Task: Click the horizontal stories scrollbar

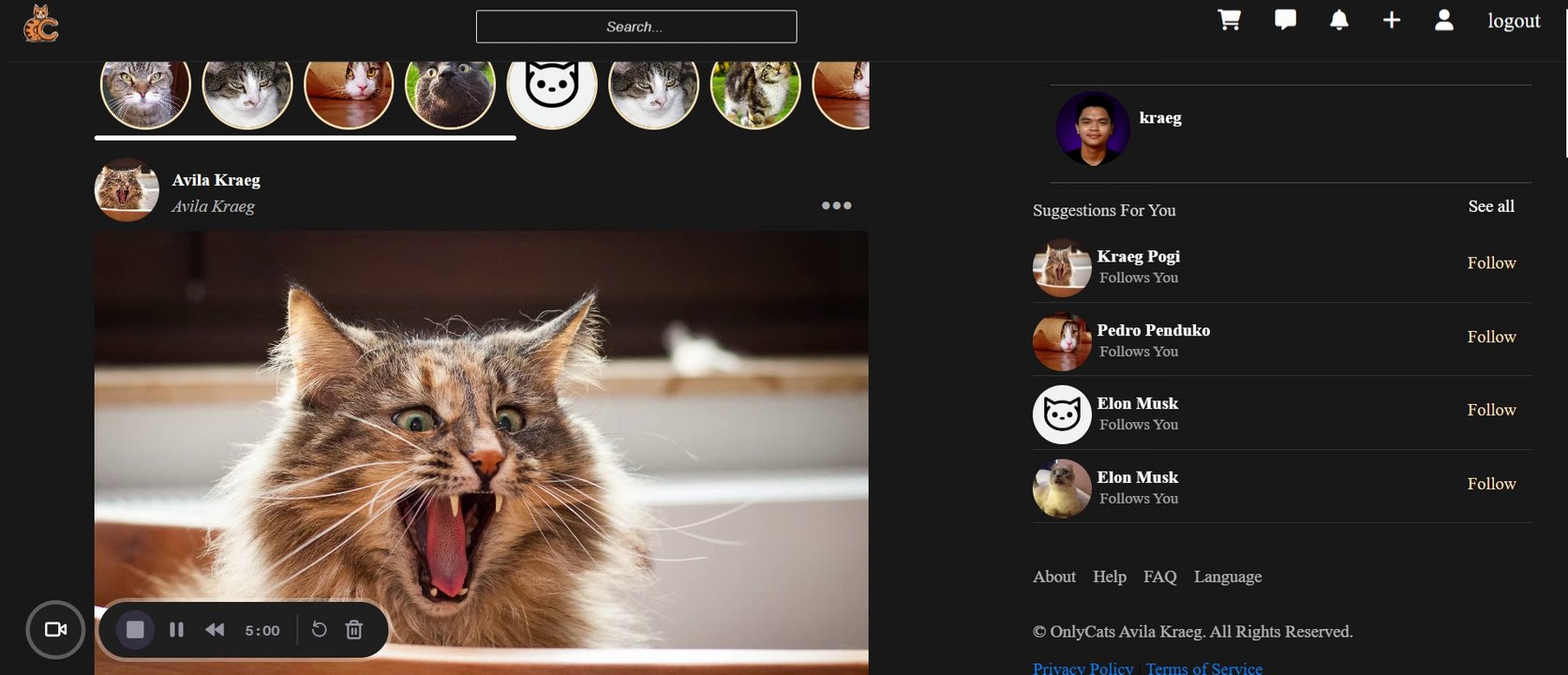Action: (x=306, y=138)
